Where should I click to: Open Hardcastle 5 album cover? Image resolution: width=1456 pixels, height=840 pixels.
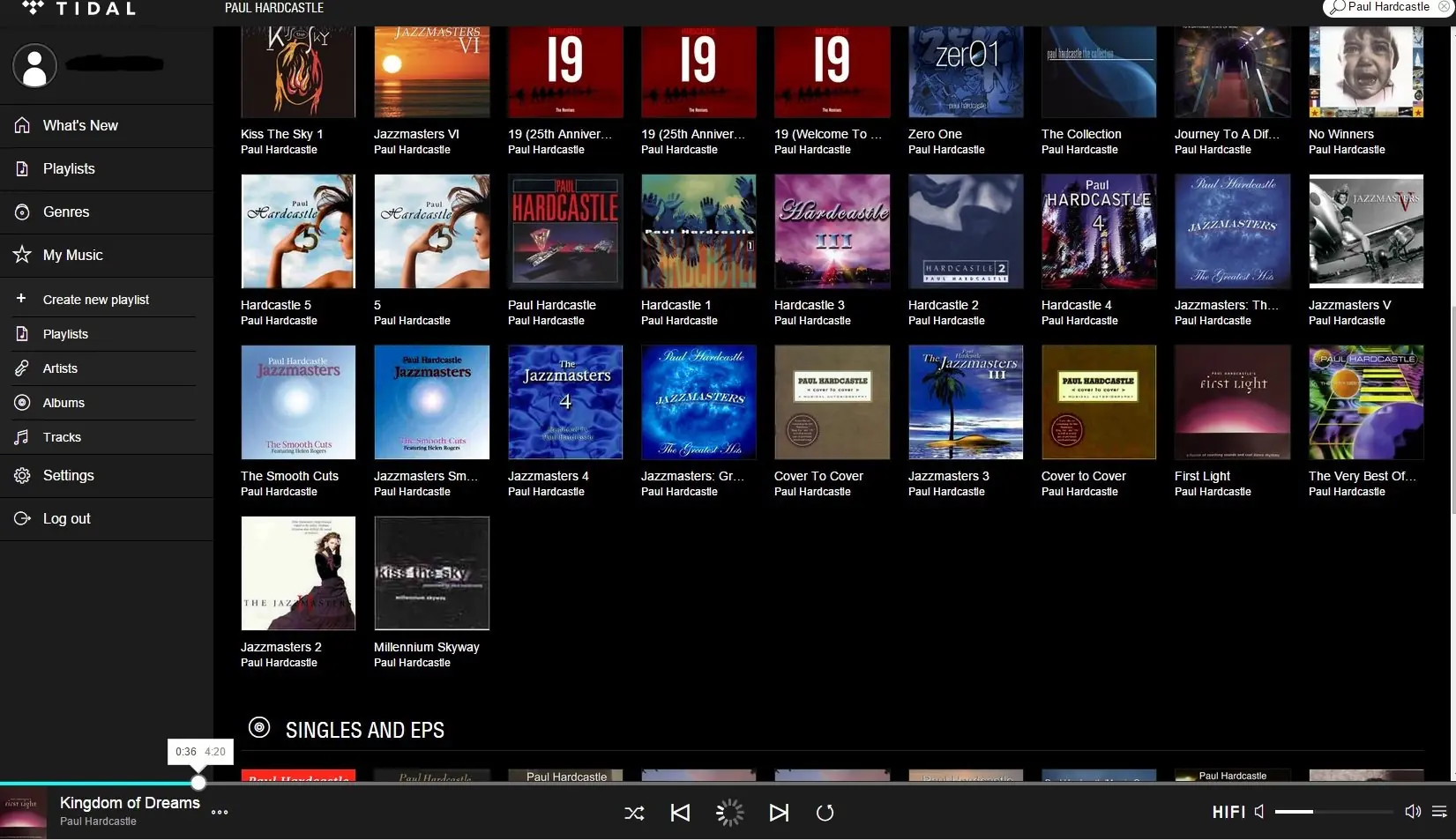click(298, 231)
